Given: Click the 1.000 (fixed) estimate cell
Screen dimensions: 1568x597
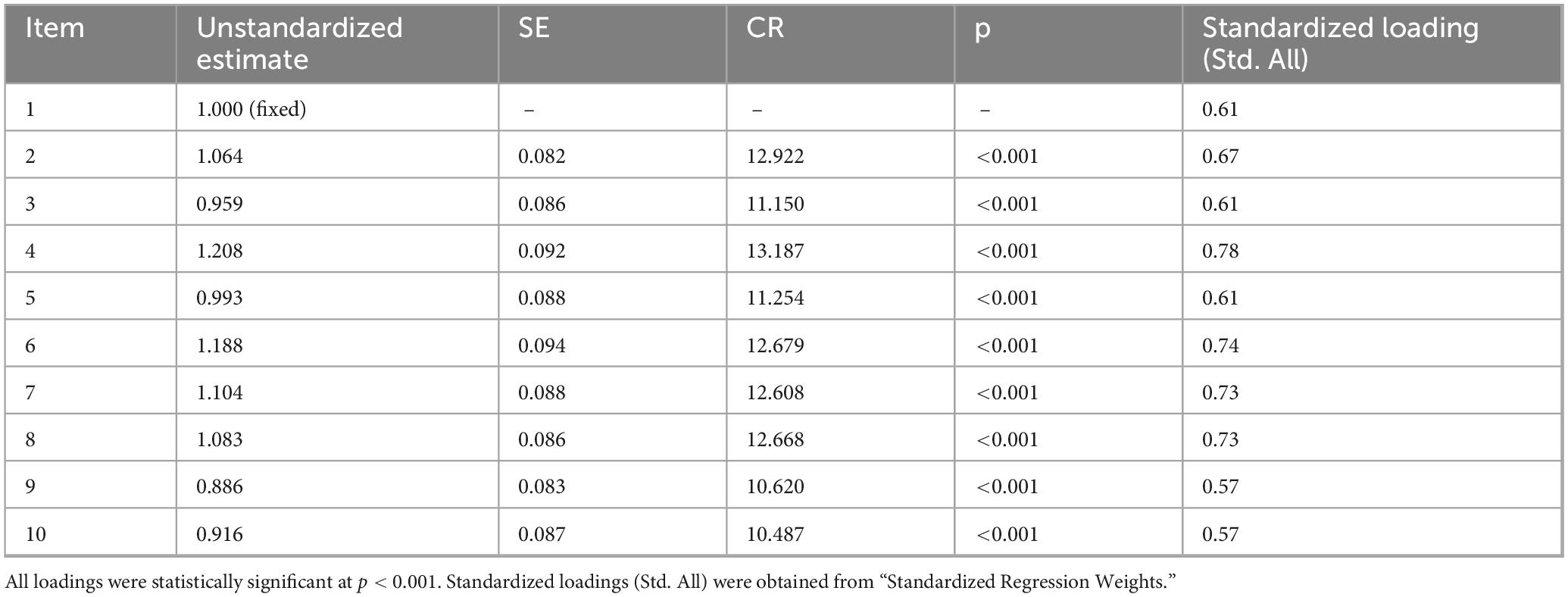Looking at the screenshot, I should (x=251, y=109).
